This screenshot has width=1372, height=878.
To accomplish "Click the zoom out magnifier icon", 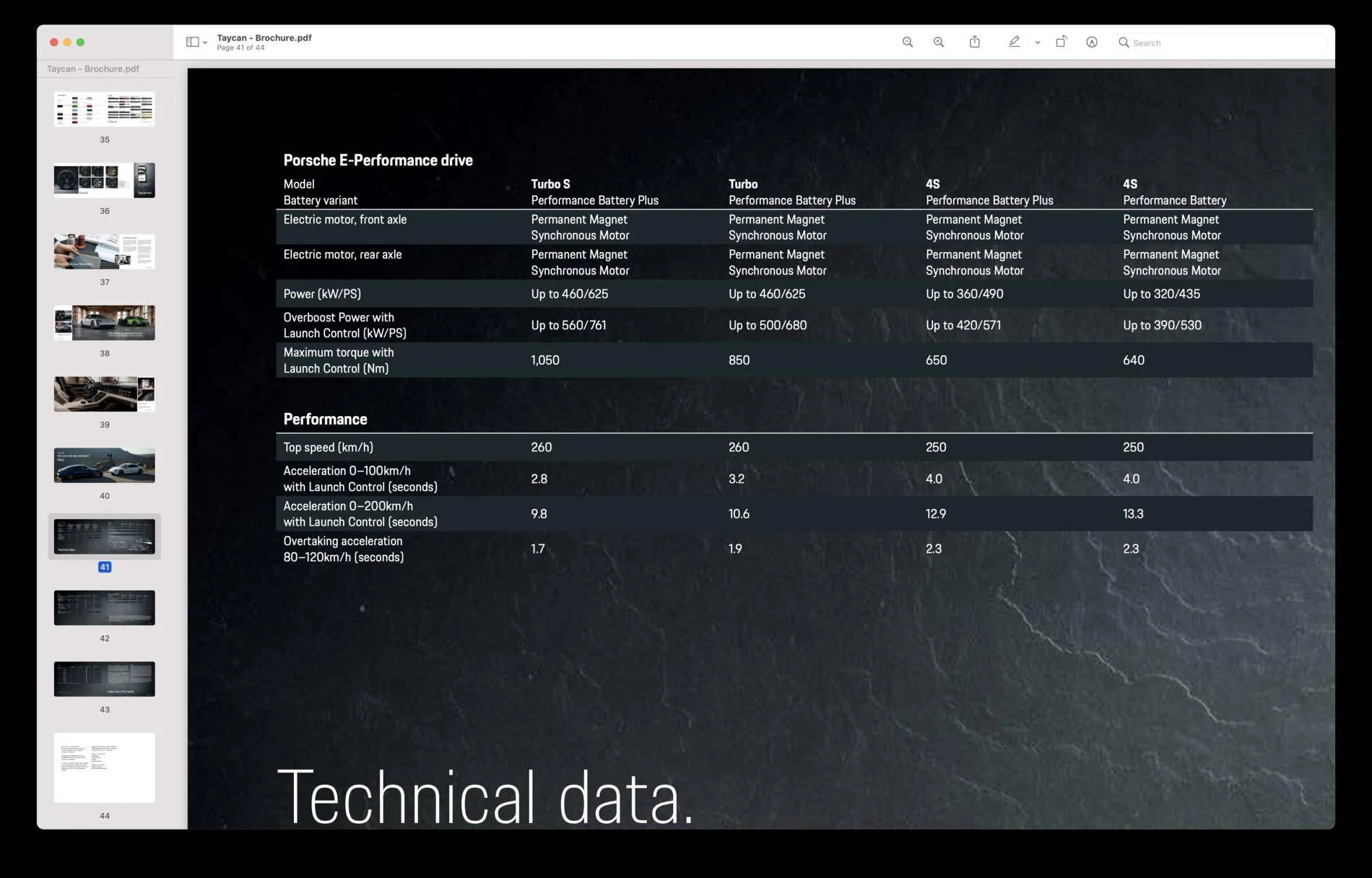I will 908,42.
